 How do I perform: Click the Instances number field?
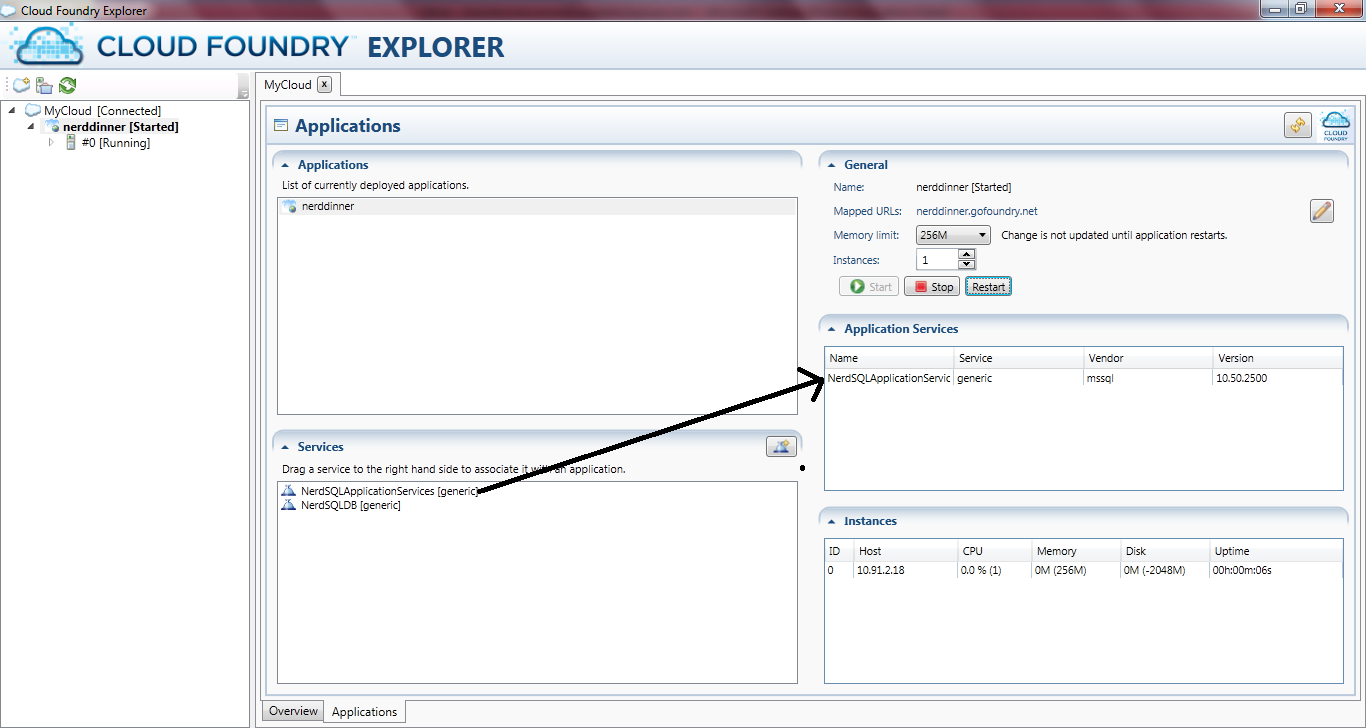937,260
